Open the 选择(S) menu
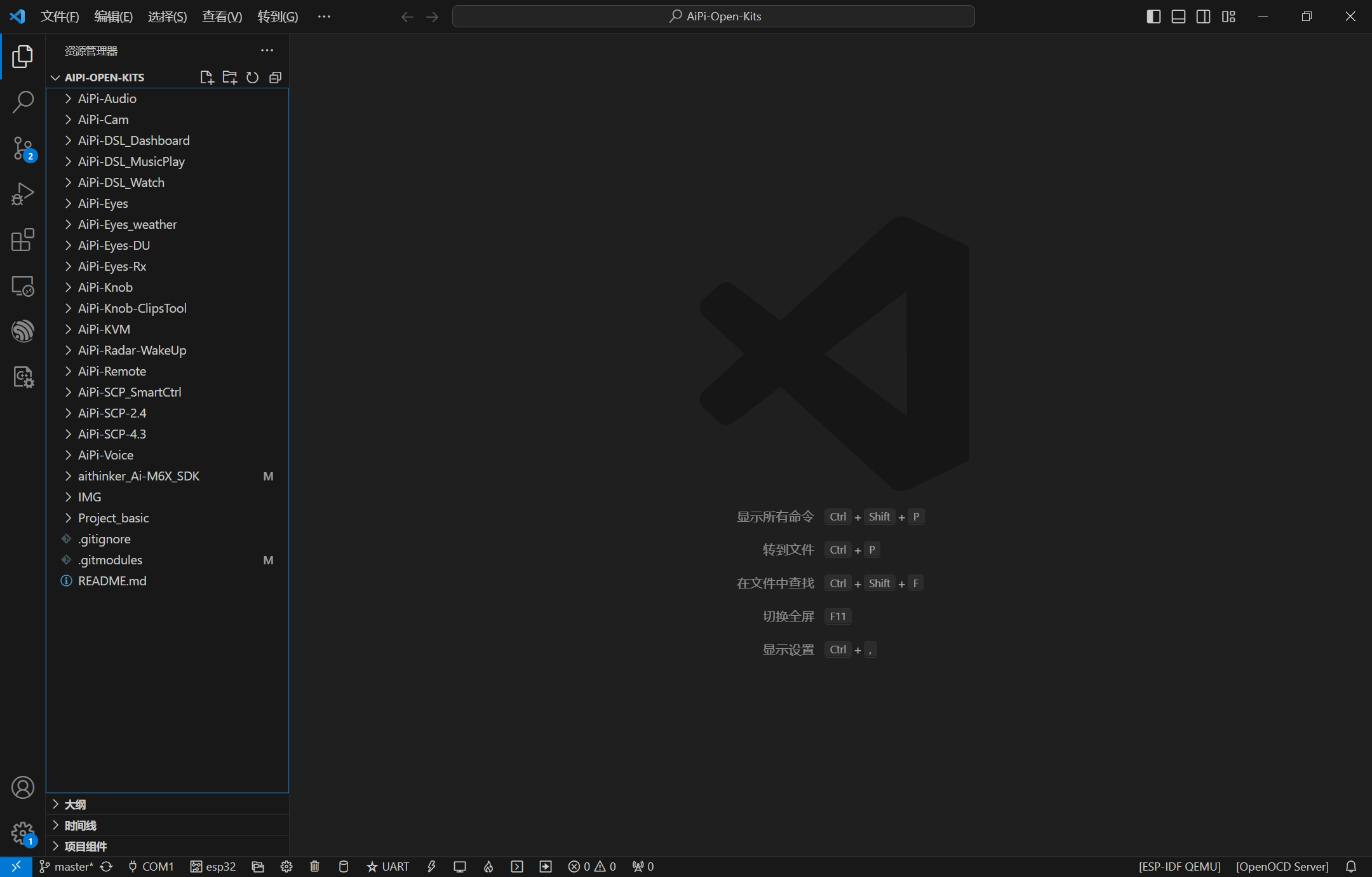Screen dimensions: 1372x877 click(168, 17)
